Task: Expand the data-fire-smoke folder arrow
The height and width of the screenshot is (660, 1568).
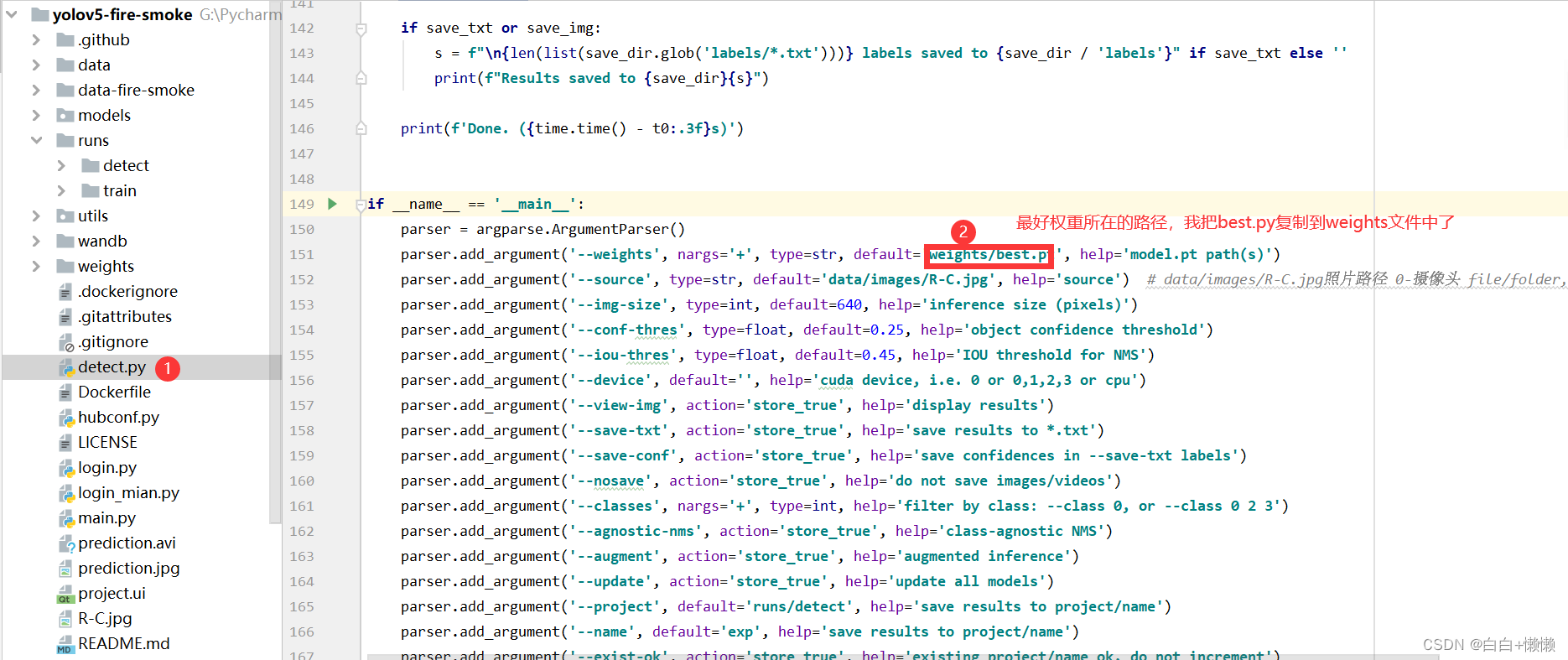Action: point(36,90)
